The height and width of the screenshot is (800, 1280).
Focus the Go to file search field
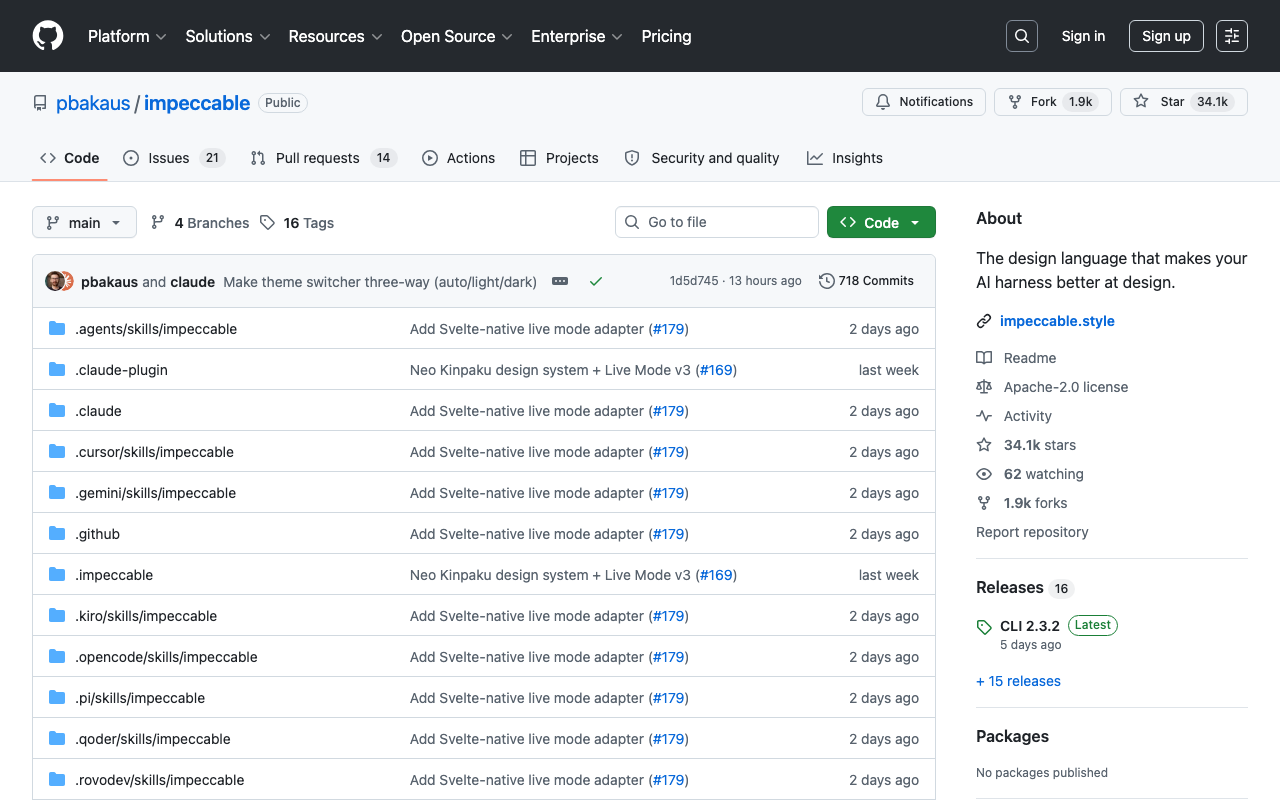click(x=717, y=222)
